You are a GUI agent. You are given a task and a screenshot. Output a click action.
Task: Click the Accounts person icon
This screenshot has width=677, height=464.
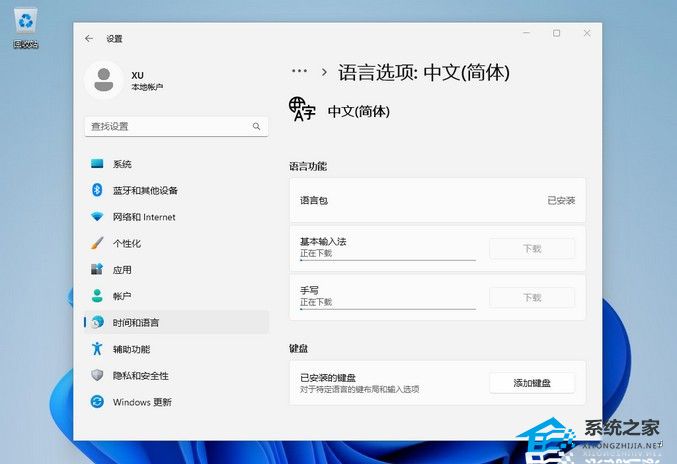(x=97, y=296)
